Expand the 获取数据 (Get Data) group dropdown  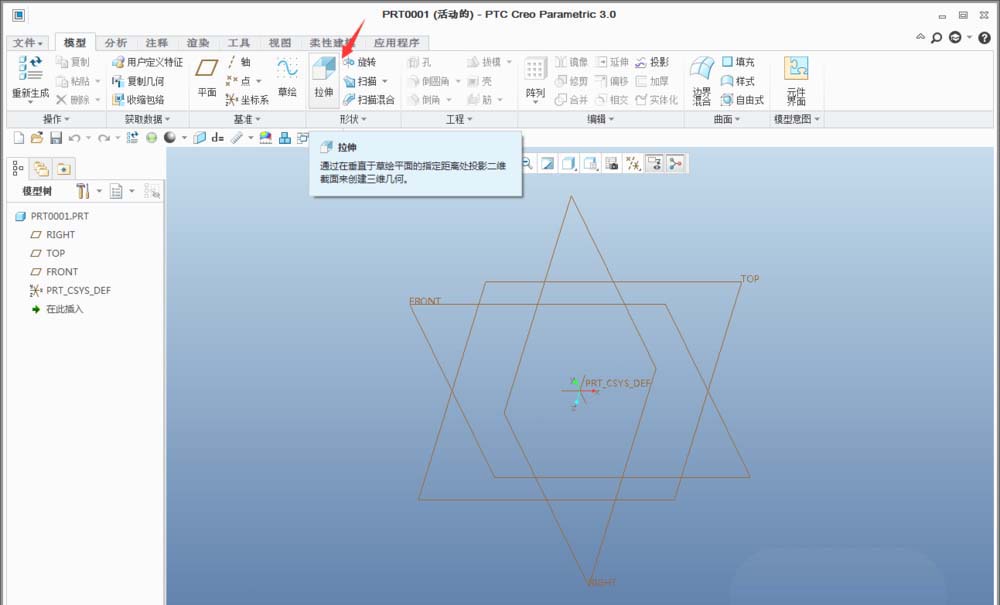click(x=147, y=119)
